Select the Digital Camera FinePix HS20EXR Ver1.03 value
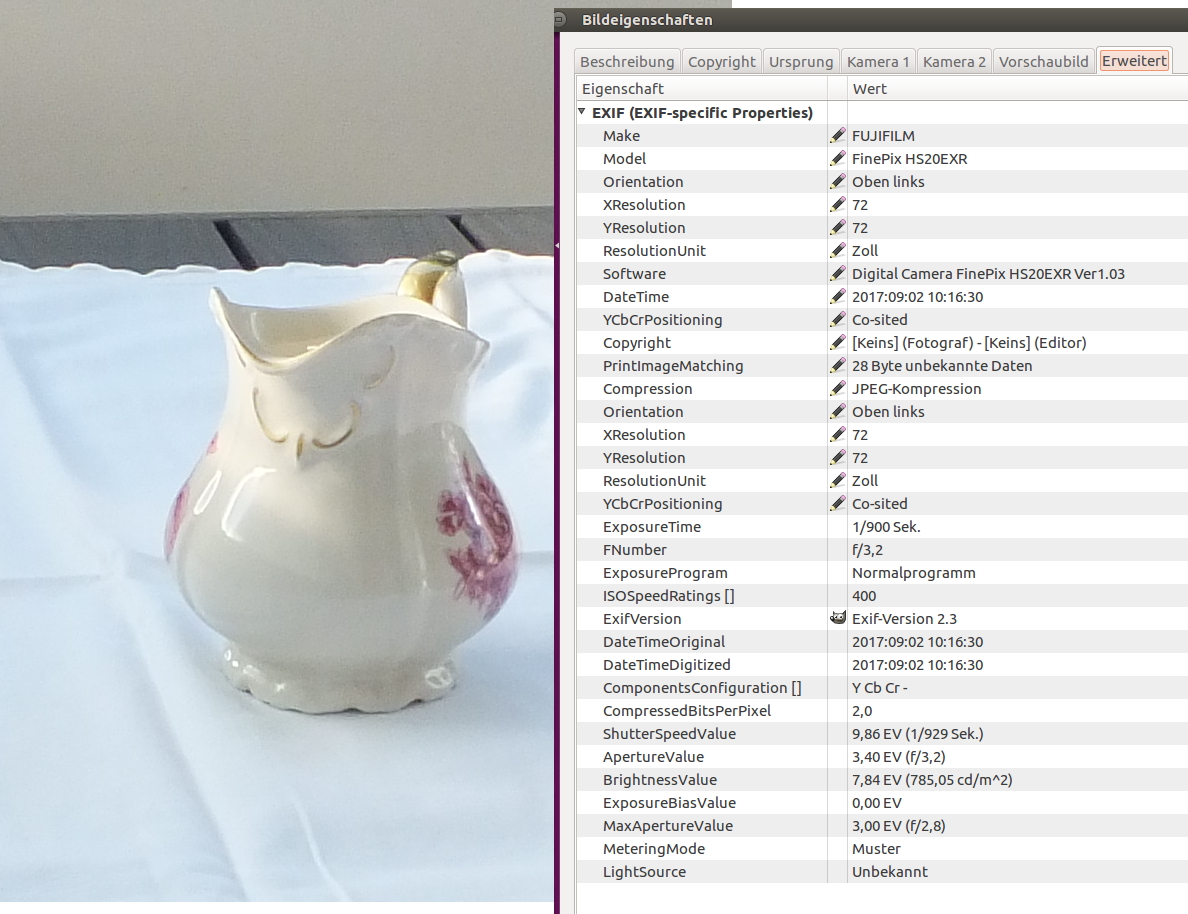1188x914 pixels. 988,274
